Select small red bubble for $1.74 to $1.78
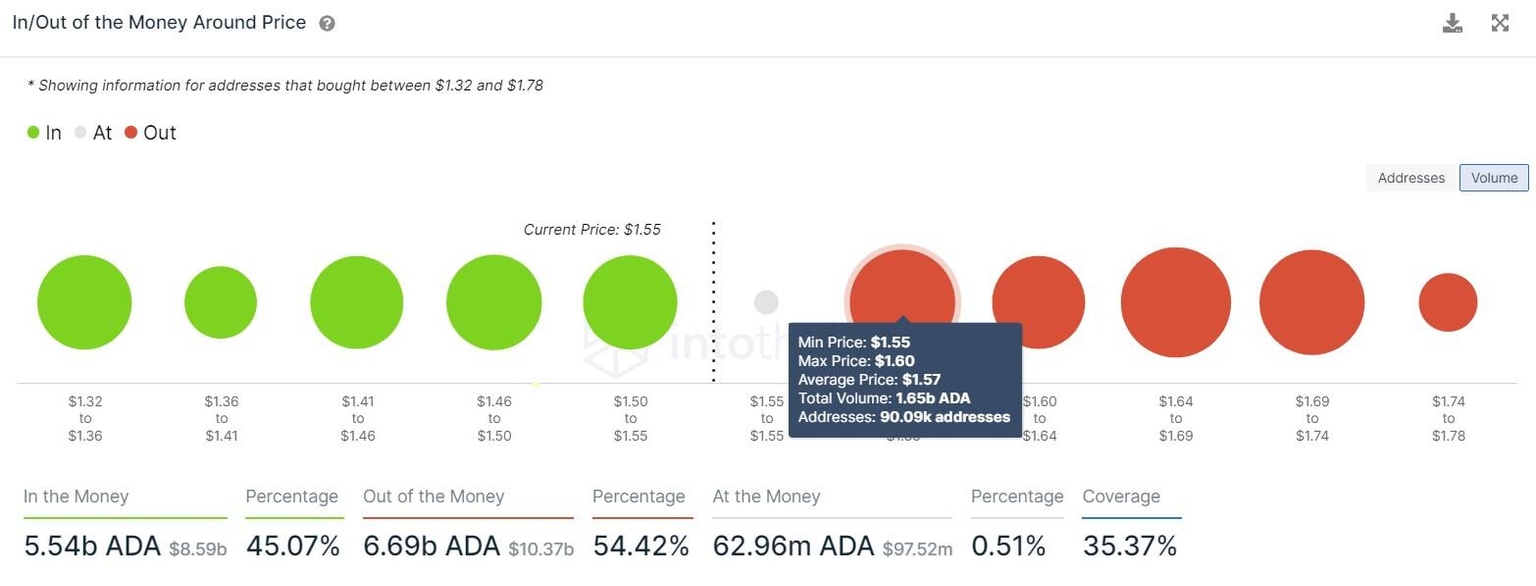 pos(1448,302)
